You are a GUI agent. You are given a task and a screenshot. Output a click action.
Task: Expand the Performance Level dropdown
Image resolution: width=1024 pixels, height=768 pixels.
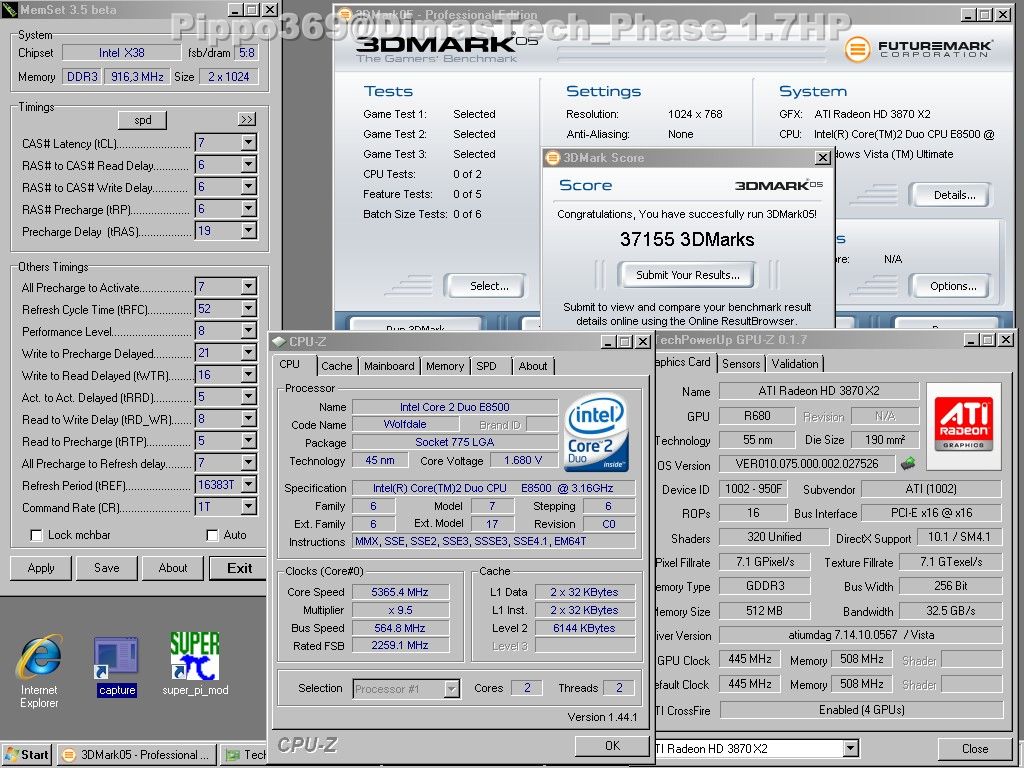[x=248, y=330]
